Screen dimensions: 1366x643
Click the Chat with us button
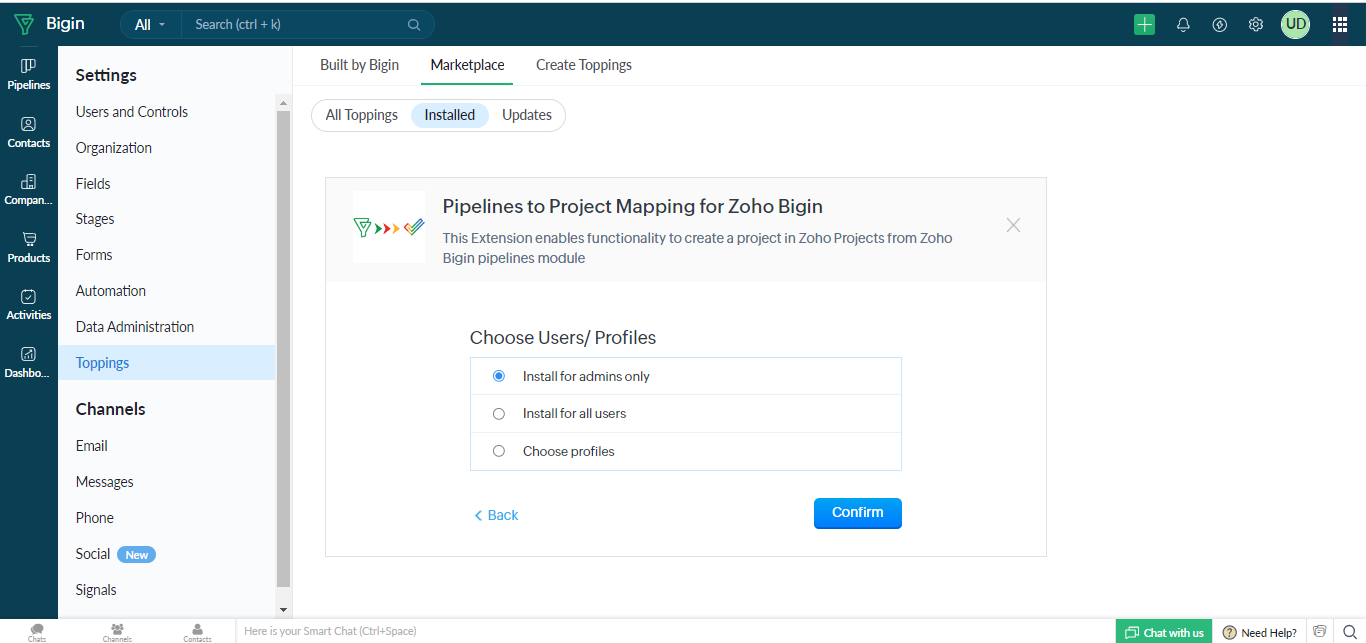click(1164, 632)
